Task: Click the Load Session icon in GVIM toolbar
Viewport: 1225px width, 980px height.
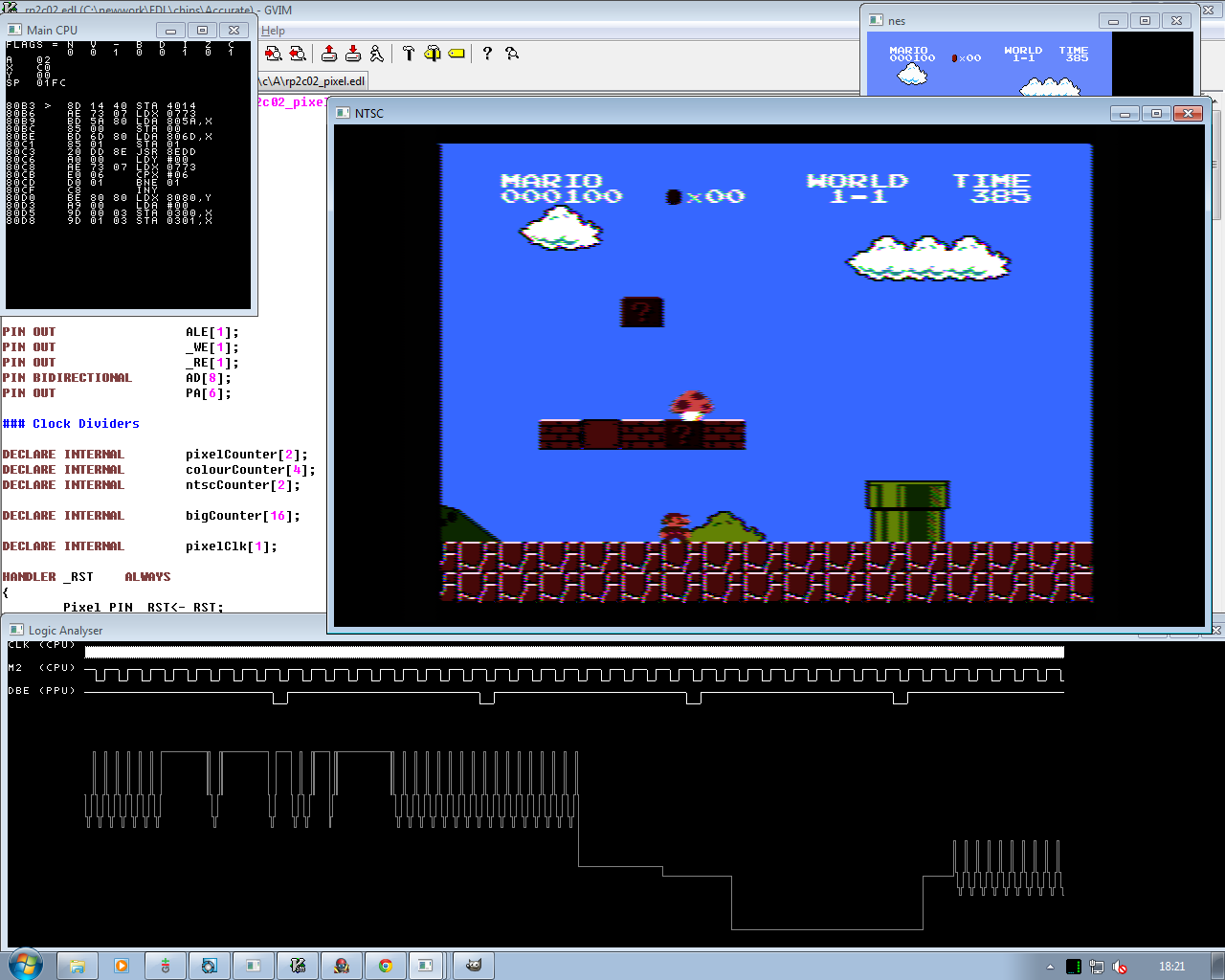Action: coord(329,54)
